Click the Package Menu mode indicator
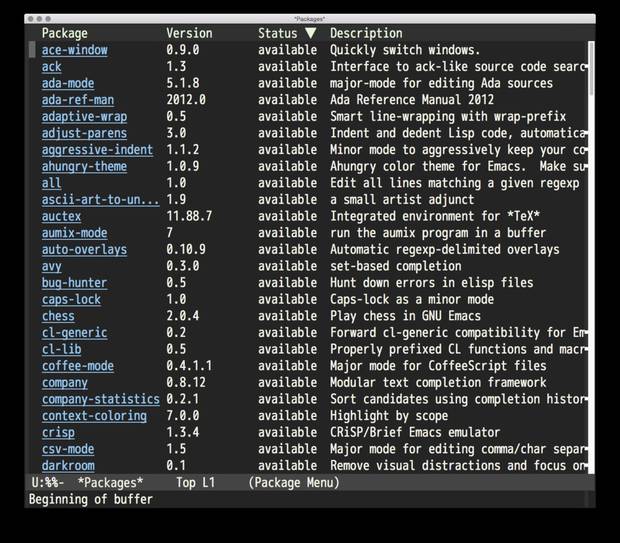 (294, 483)
